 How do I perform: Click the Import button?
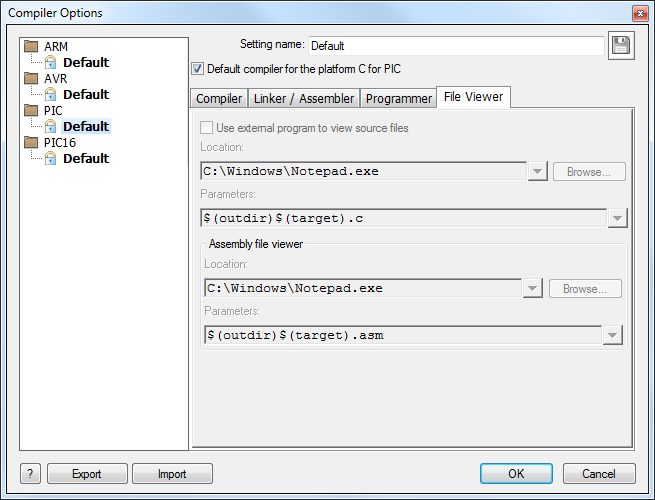click(172, 474)
